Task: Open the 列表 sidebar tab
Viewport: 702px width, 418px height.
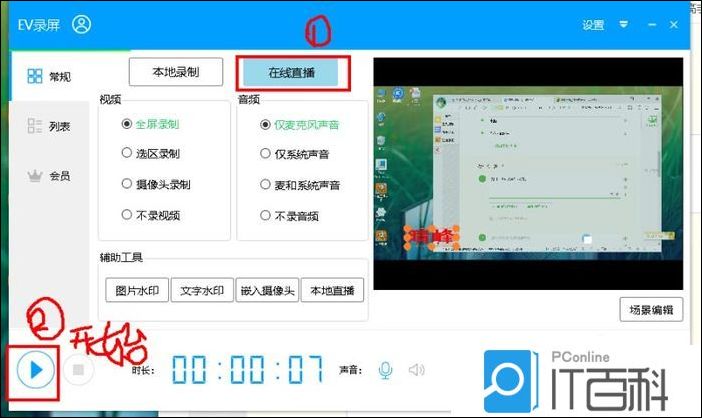Action: 49,126
